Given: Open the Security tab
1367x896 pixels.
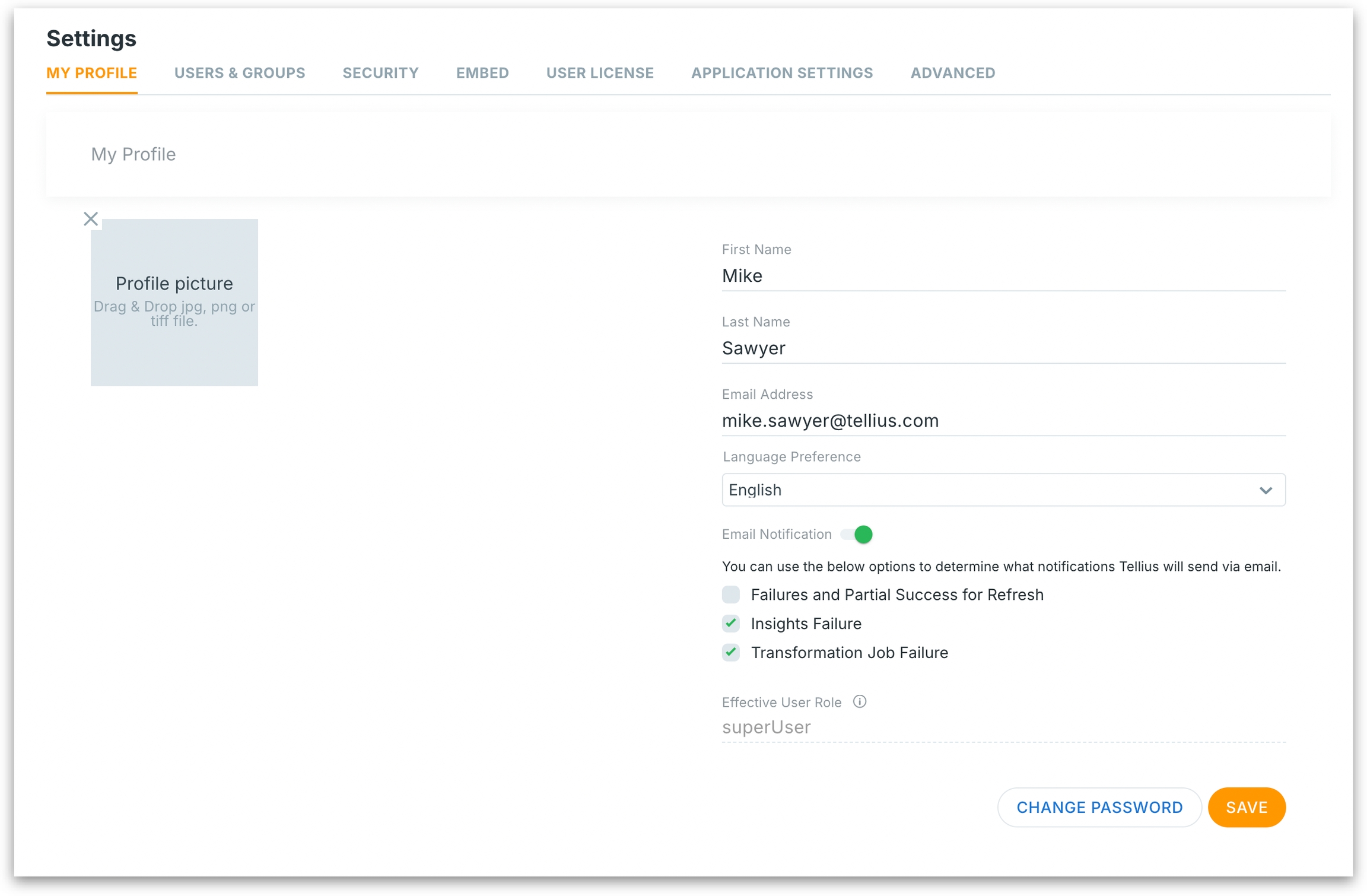Looking at the screenshot, I should point(380,73).
